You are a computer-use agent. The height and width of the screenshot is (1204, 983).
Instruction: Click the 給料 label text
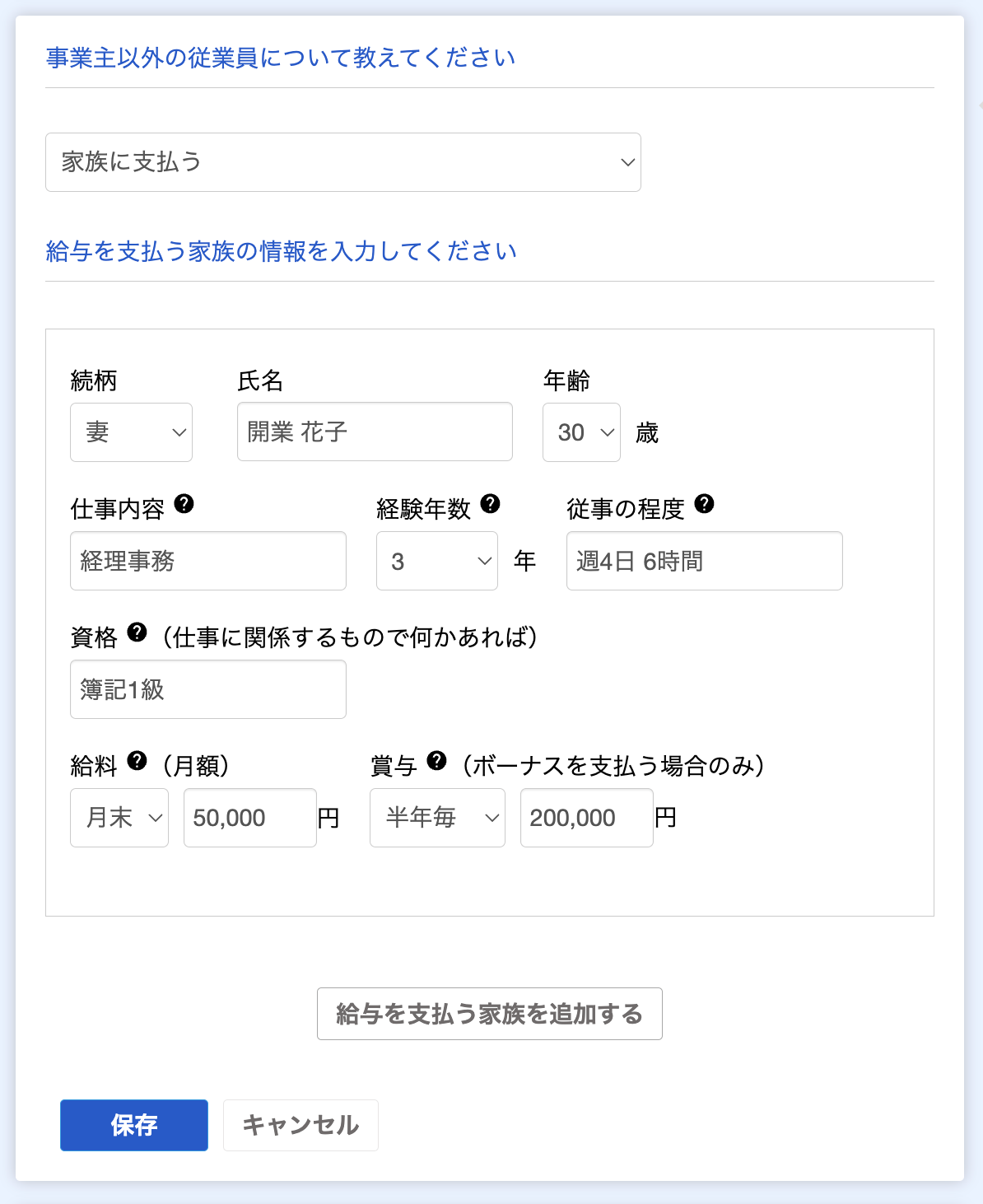coord(94,766)
